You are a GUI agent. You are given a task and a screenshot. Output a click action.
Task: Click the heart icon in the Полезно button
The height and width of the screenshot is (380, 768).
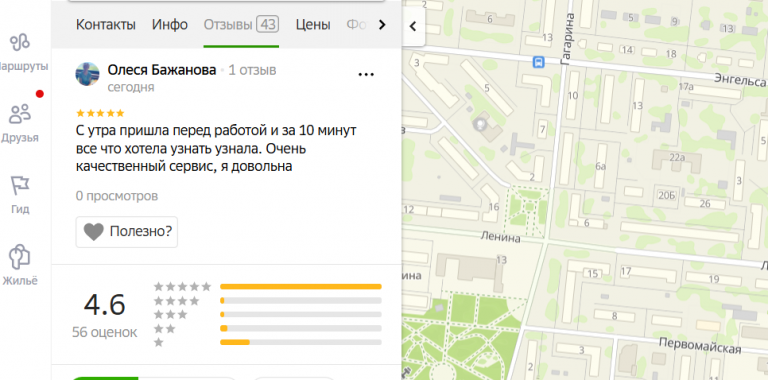point(94,232)
